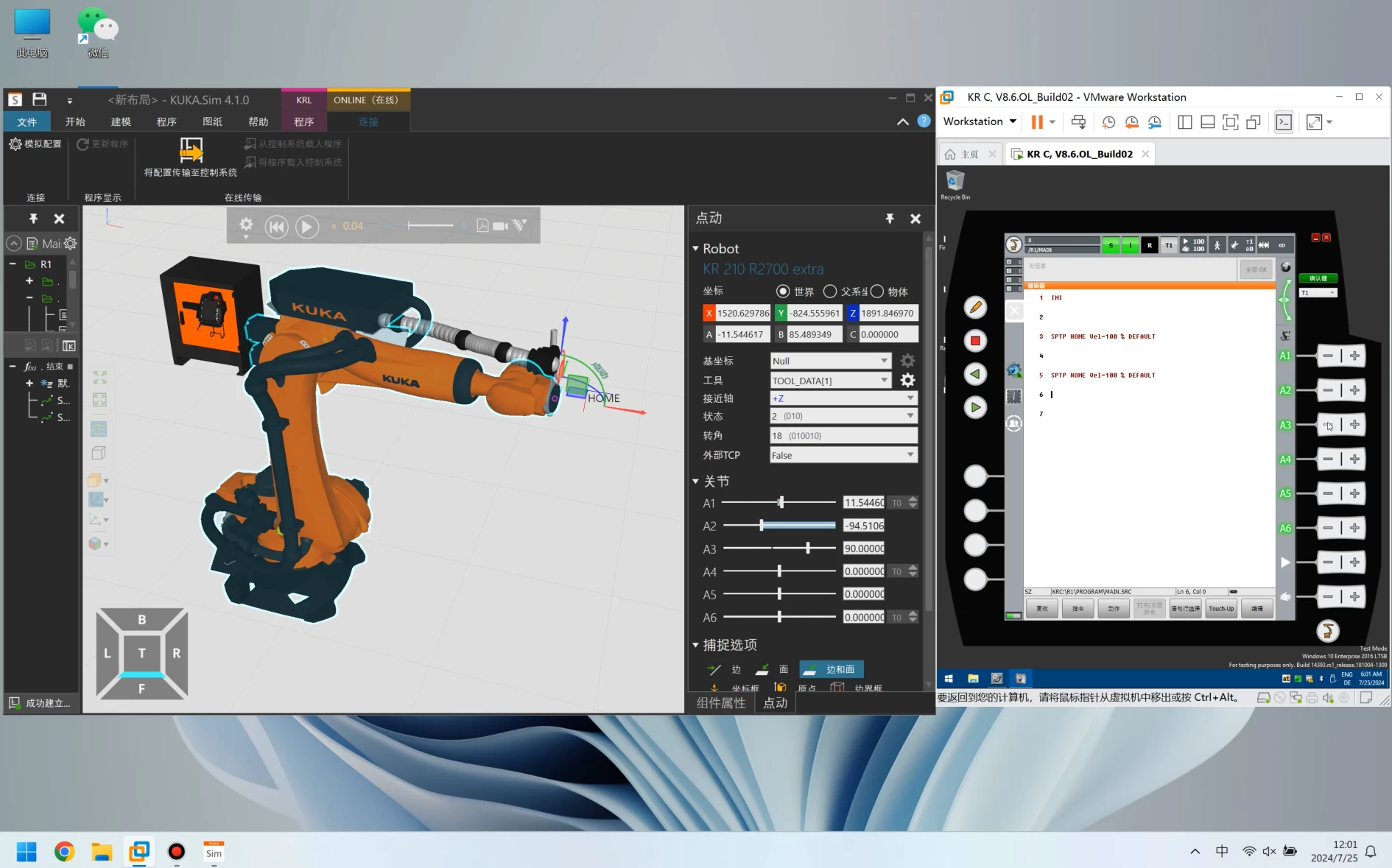1392x868 pixels.
Task: Click the save icon in KUKA.Sim title bar
Action: pos(40,99)
